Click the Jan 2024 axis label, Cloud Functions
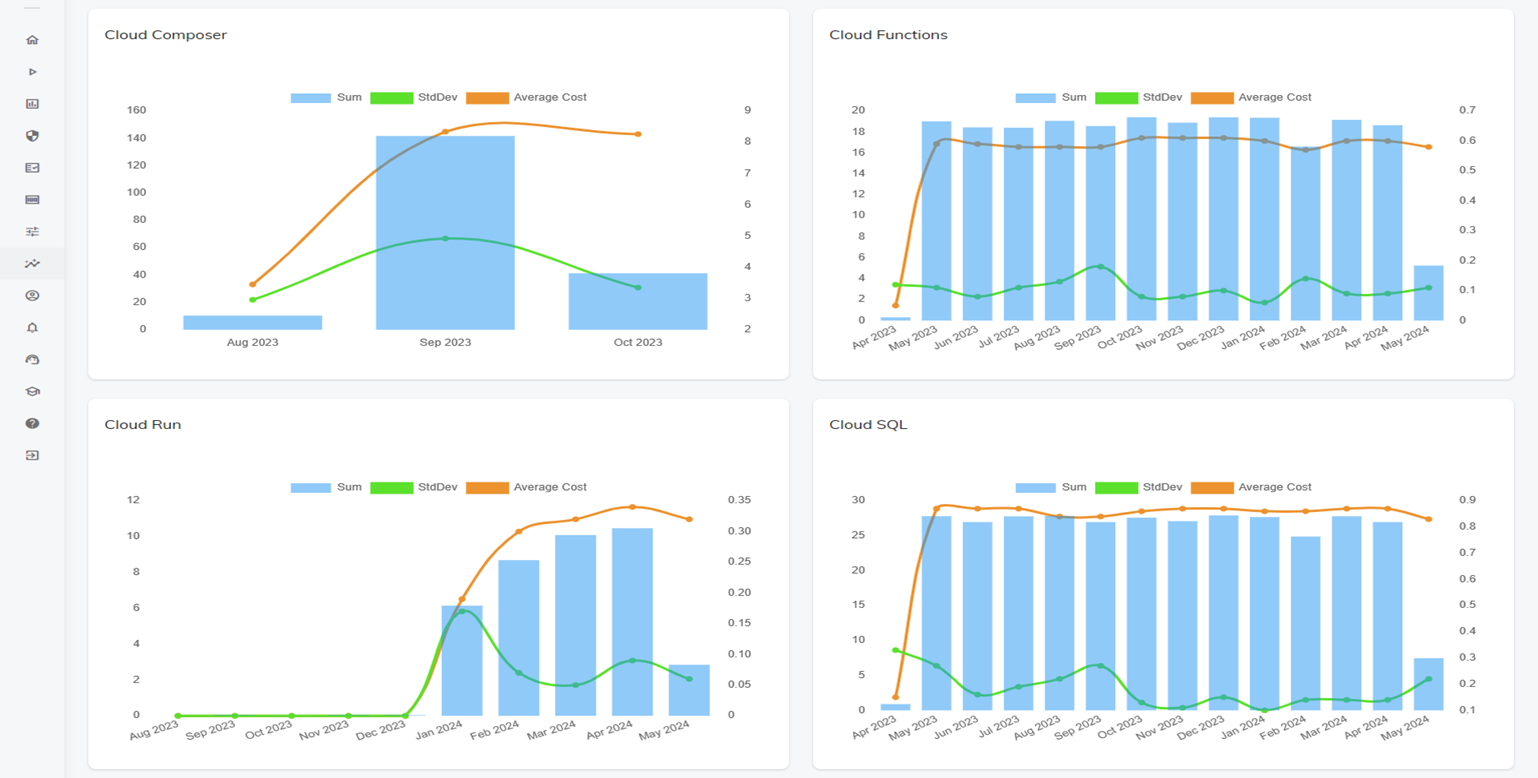 (x=1241, y=335)
